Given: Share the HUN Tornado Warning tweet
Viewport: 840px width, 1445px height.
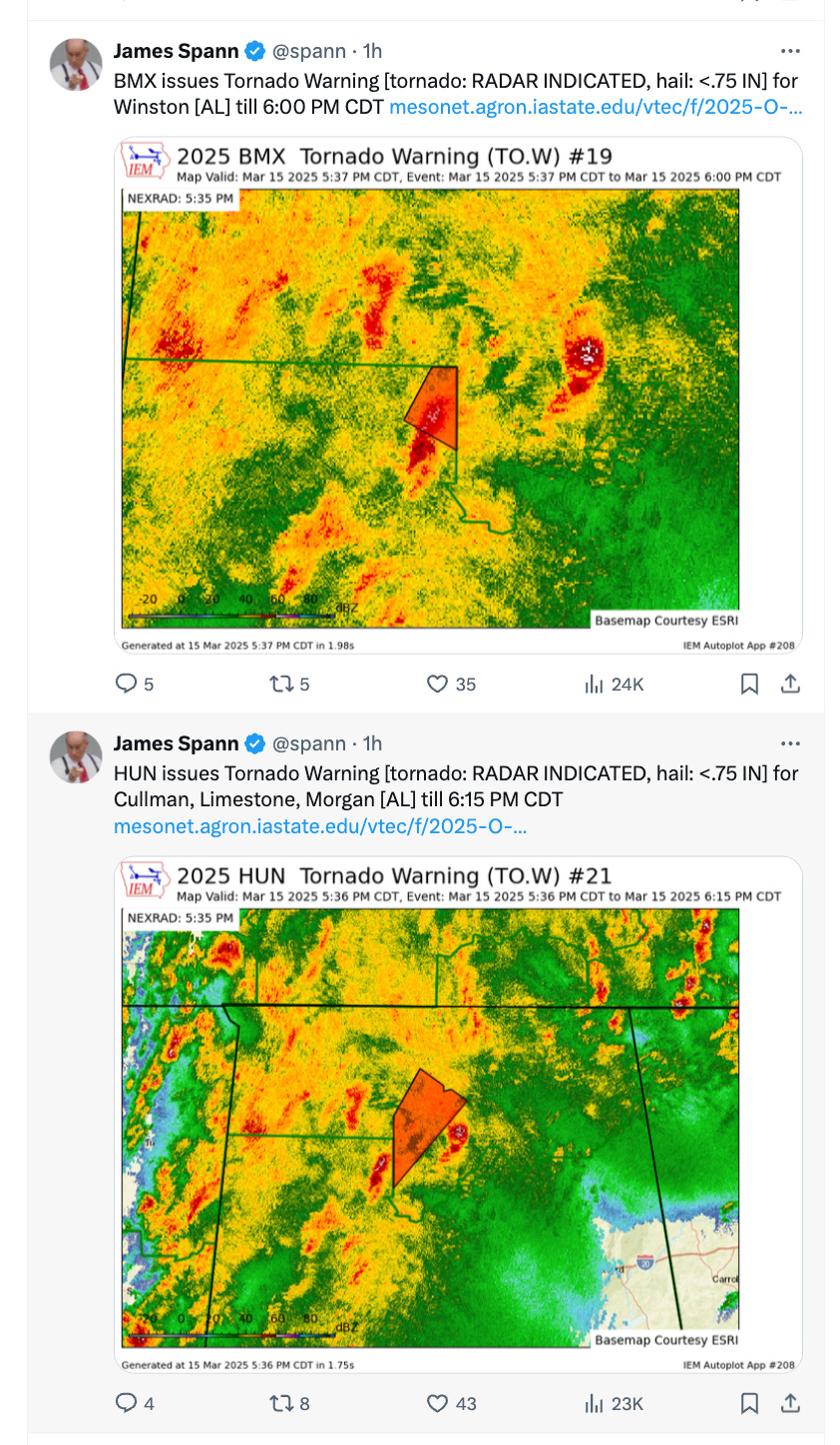Looking at the screenshot, I should click(x=790, y=1403).
